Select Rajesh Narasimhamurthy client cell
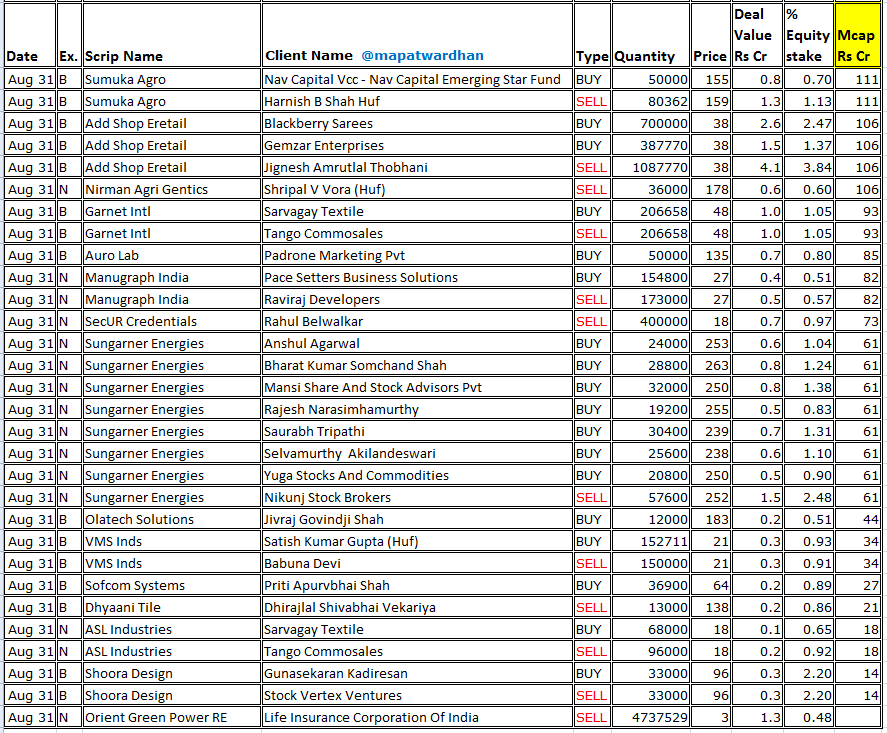 tap(417, 410)
